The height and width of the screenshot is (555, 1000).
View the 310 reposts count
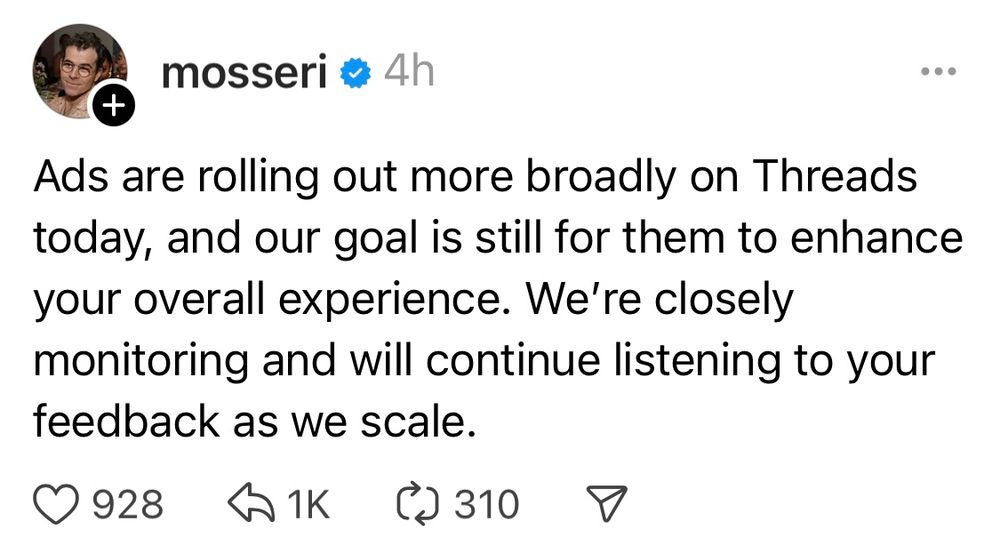[487, 505]
